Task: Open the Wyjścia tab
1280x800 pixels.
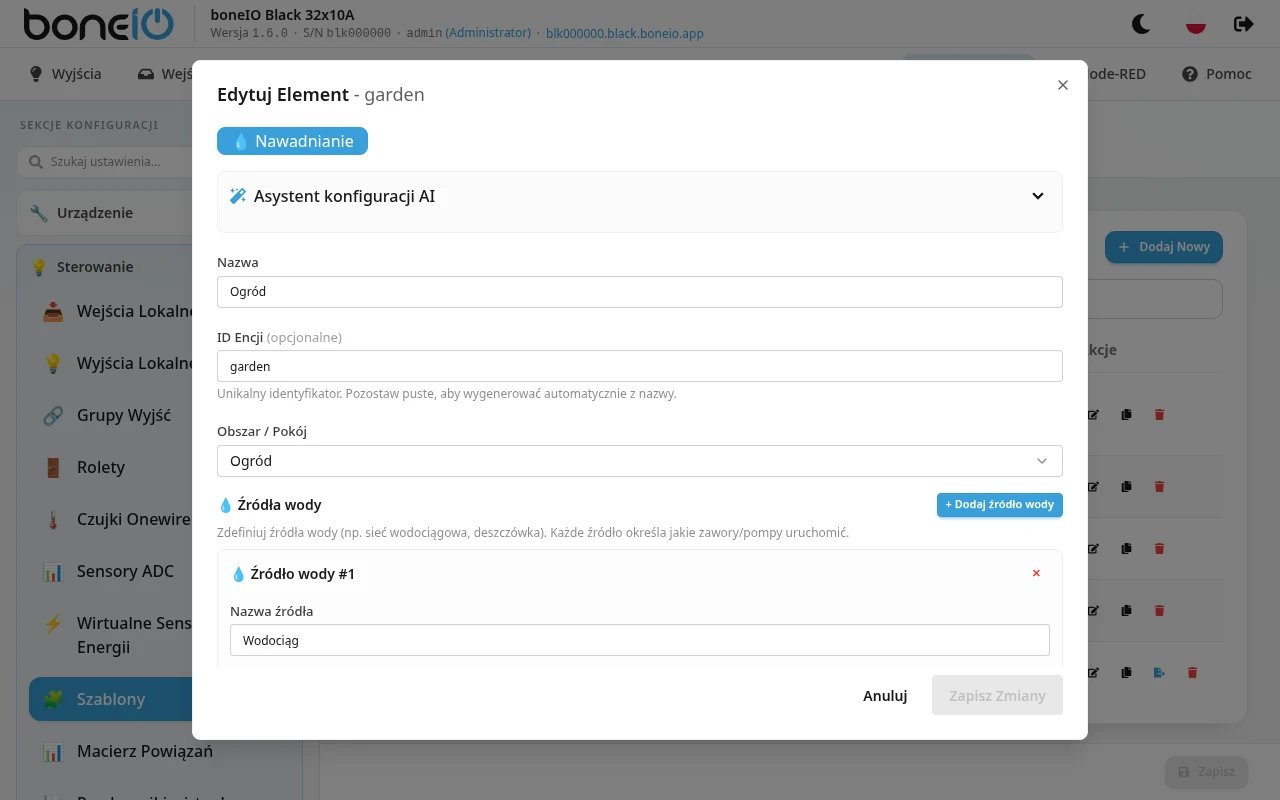Action: (x=65, y=74)
